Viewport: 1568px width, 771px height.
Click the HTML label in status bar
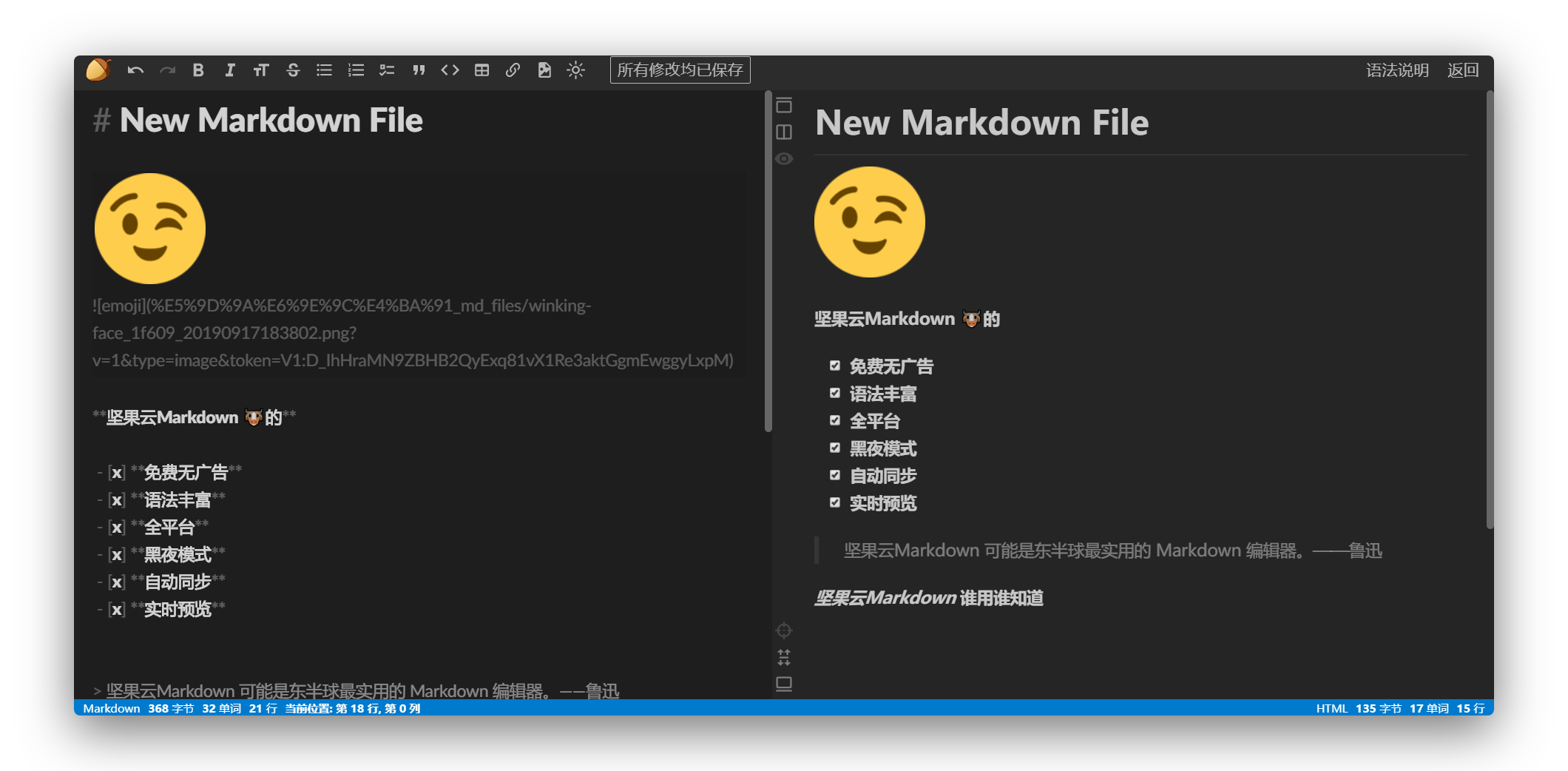point(1331,708)
